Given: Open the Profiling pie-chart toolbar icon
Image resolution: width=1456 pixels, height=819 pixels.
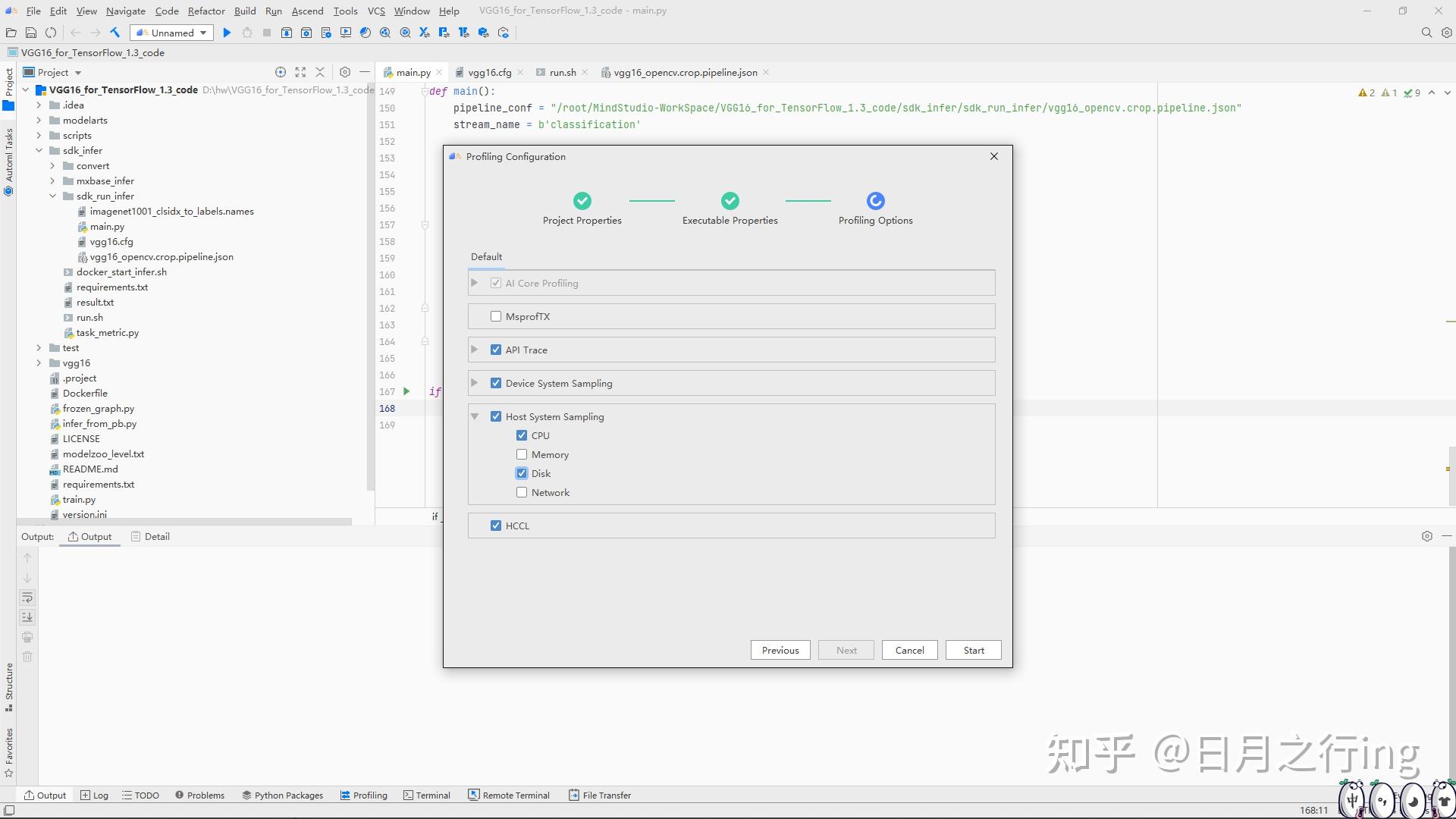Looking at the screenshot, I should click(365, 33).
